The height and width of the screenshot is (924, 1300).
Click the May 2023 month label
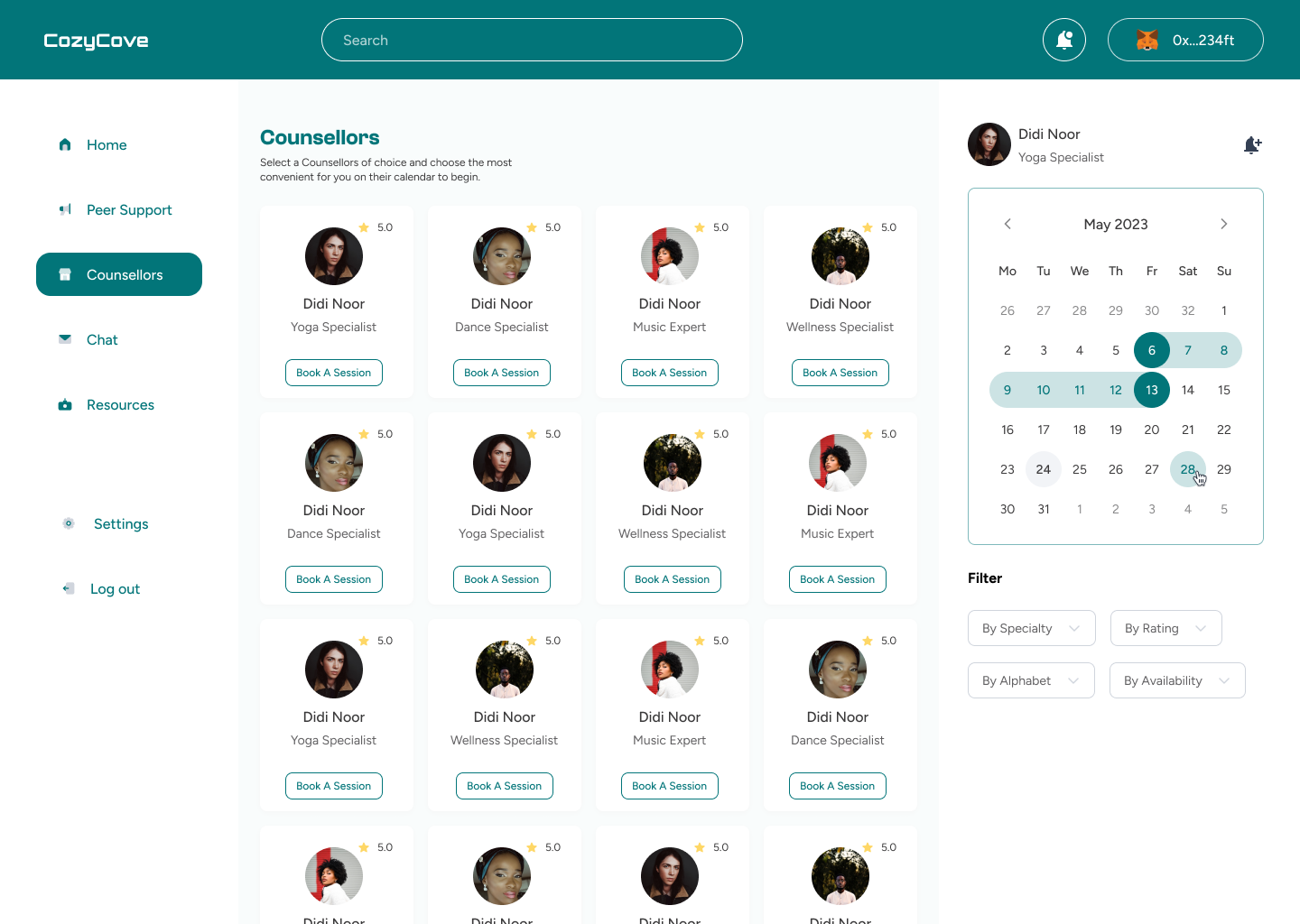point(1116,224)
